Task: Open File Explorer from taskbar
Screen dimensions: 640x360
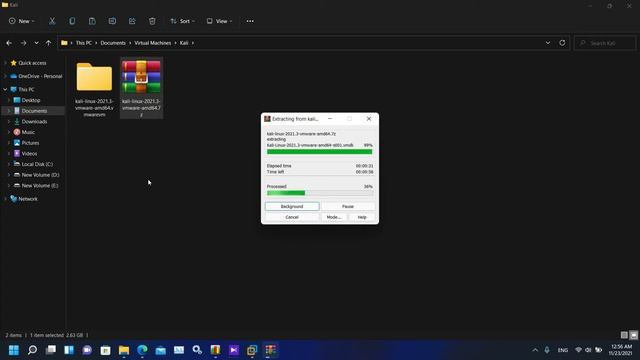Action: (x=124, y=350)
